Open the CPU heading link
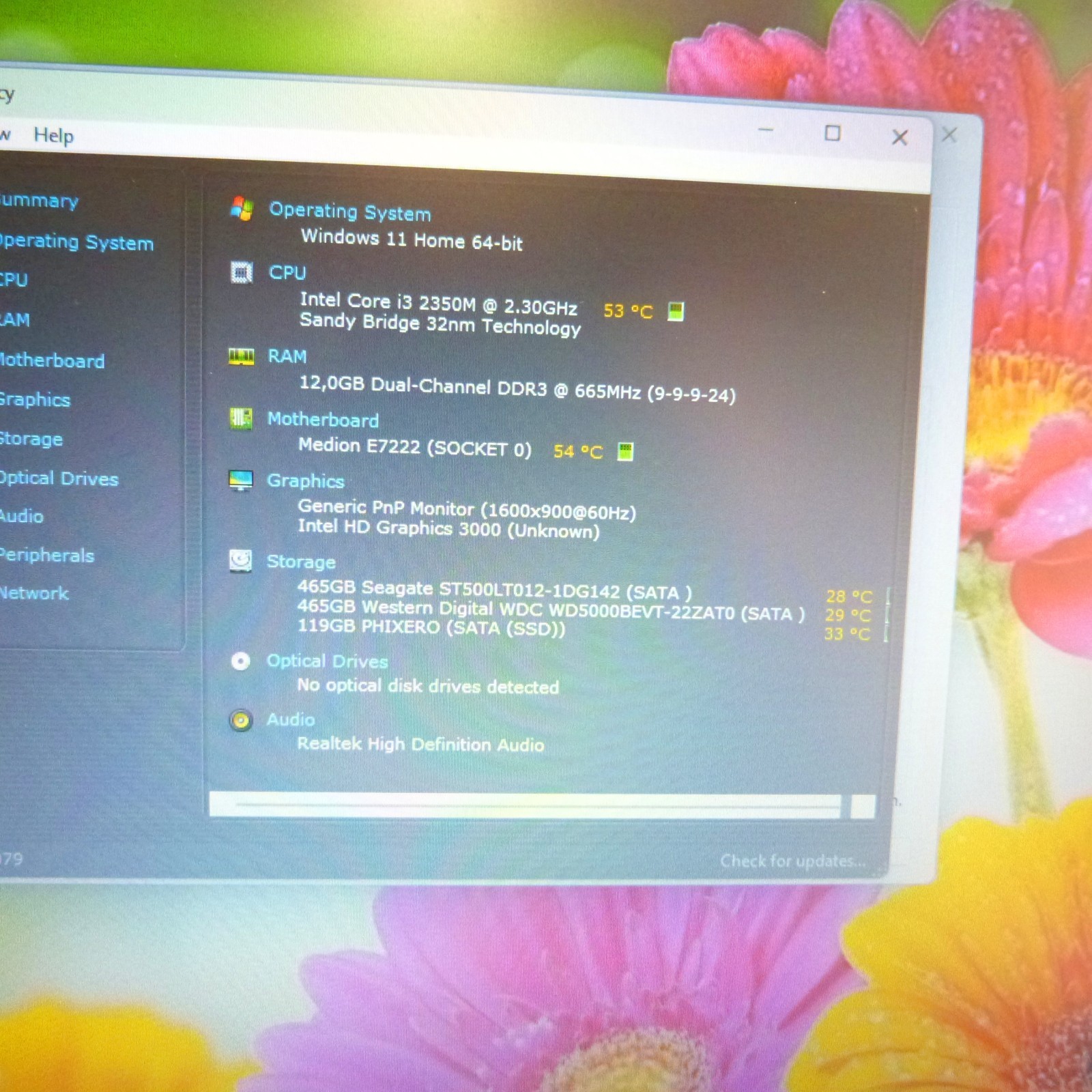Screen dimensions: 1092x1092 [287, 272]
